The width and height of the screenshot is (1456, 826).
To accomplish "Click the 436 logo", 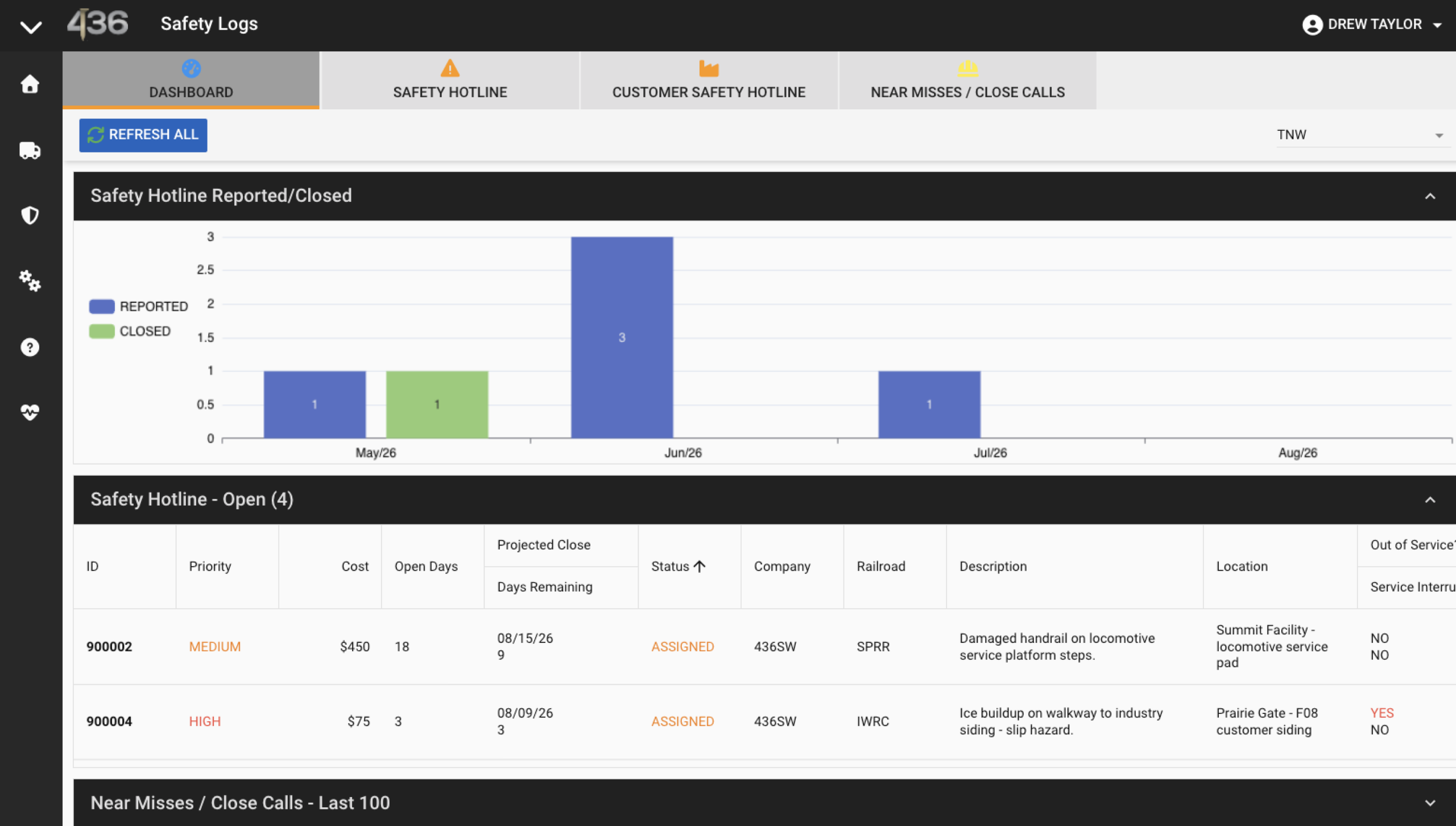I will [x=98, y=24].
